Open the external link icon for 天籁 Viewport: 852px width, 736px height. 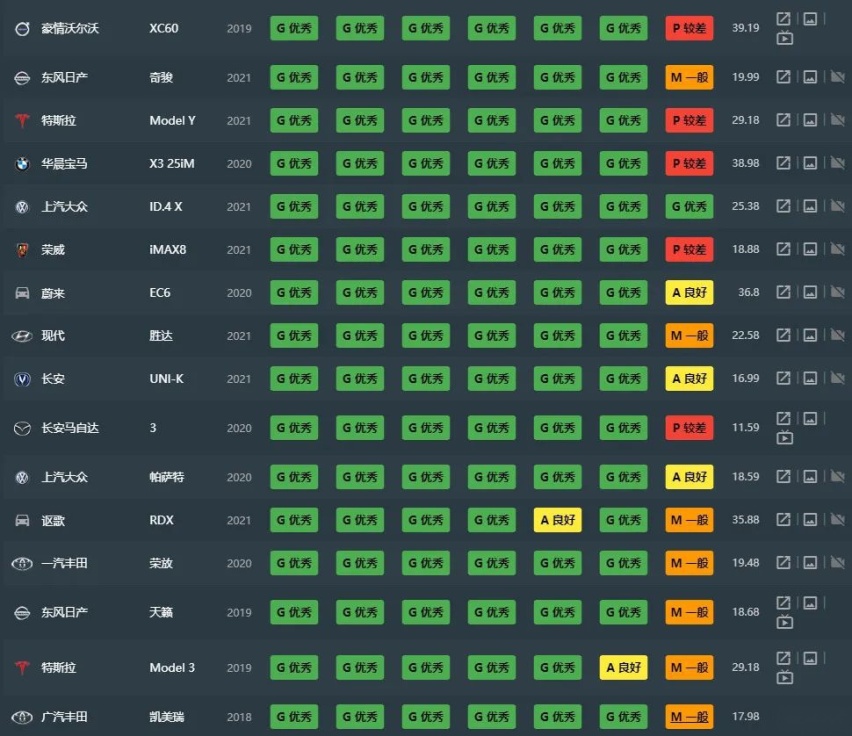pos(783,602)
